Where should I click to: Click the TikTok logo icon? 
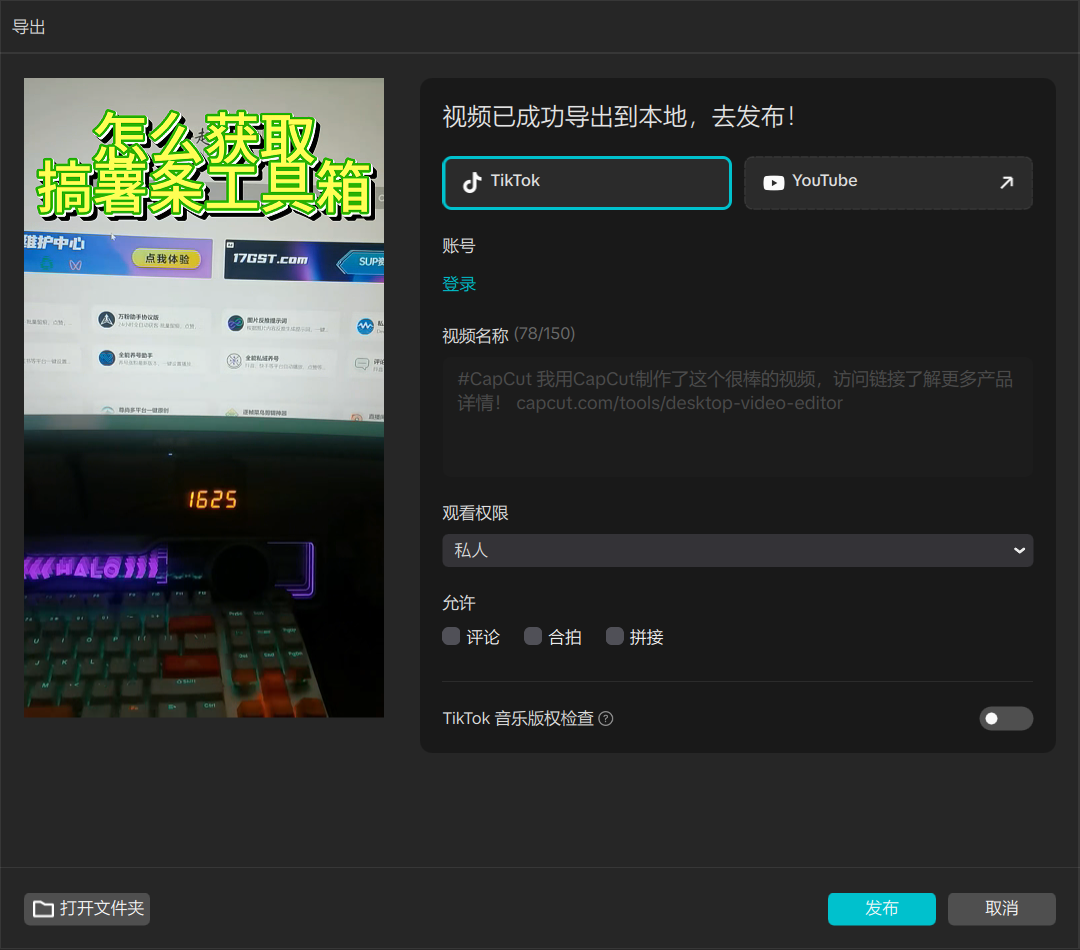tap(472, 182)
